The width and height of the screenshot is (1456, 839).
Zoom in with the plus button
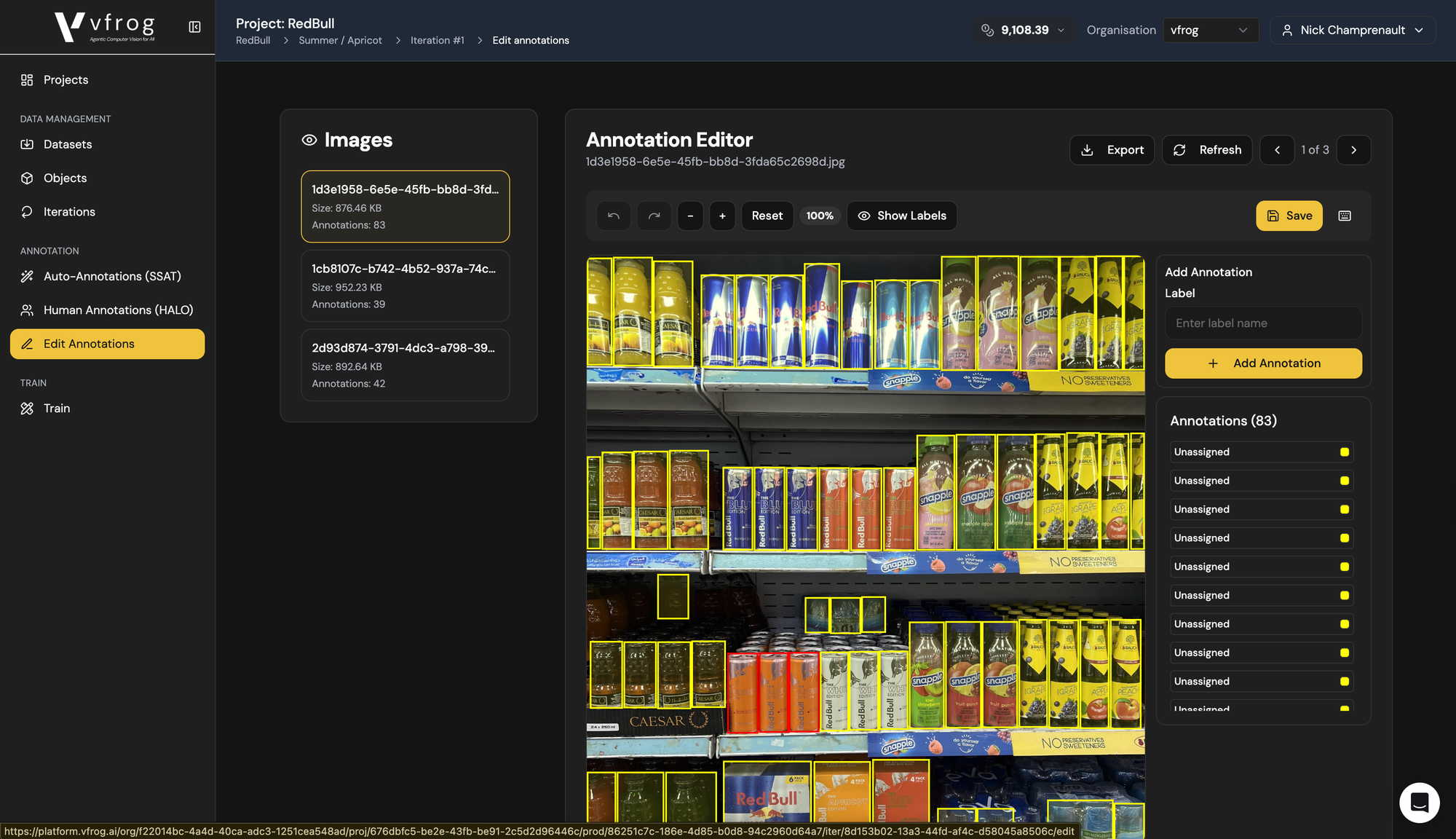tap(722, 216)
